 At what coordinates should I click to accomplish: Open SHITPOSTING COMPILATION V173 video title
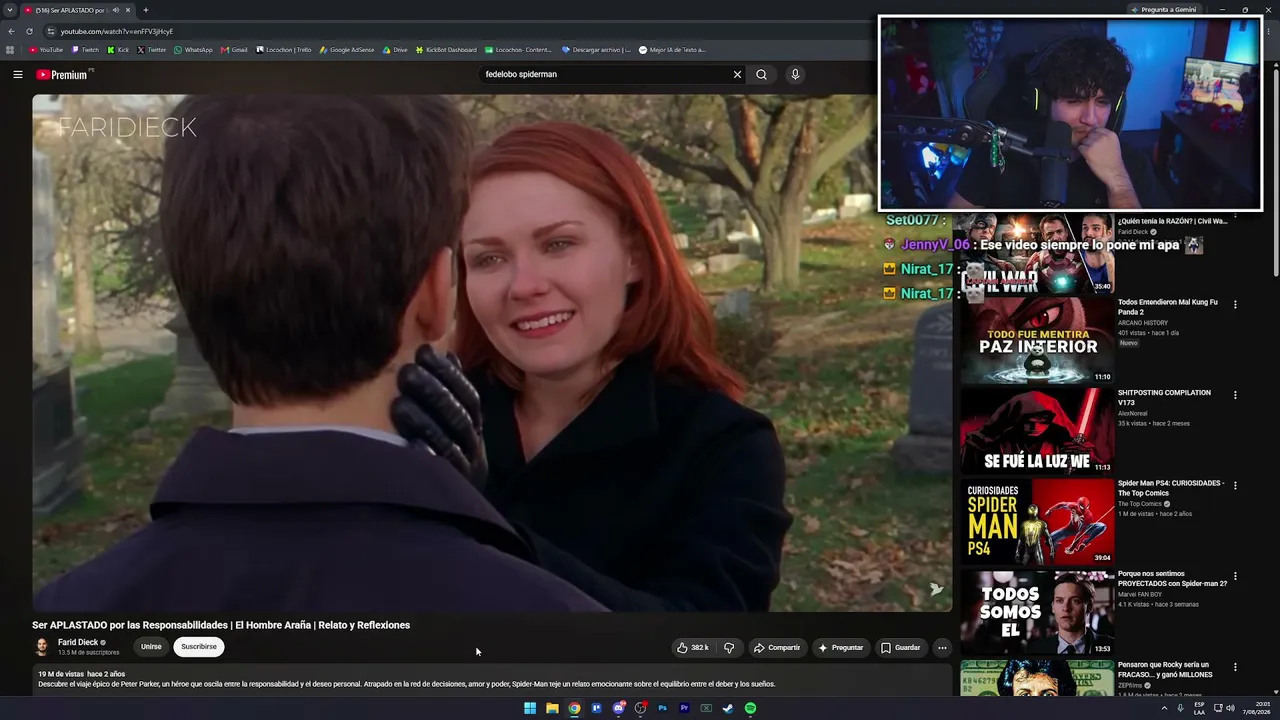pos(1164,397)
